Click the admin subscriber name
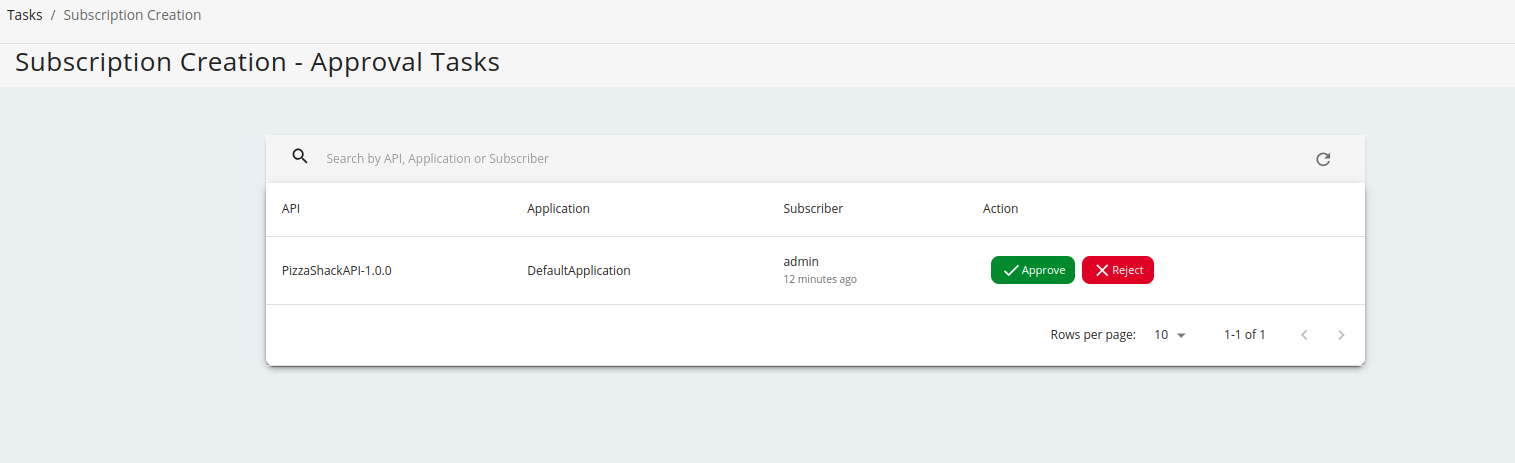1515x463 pixels. 801,262
